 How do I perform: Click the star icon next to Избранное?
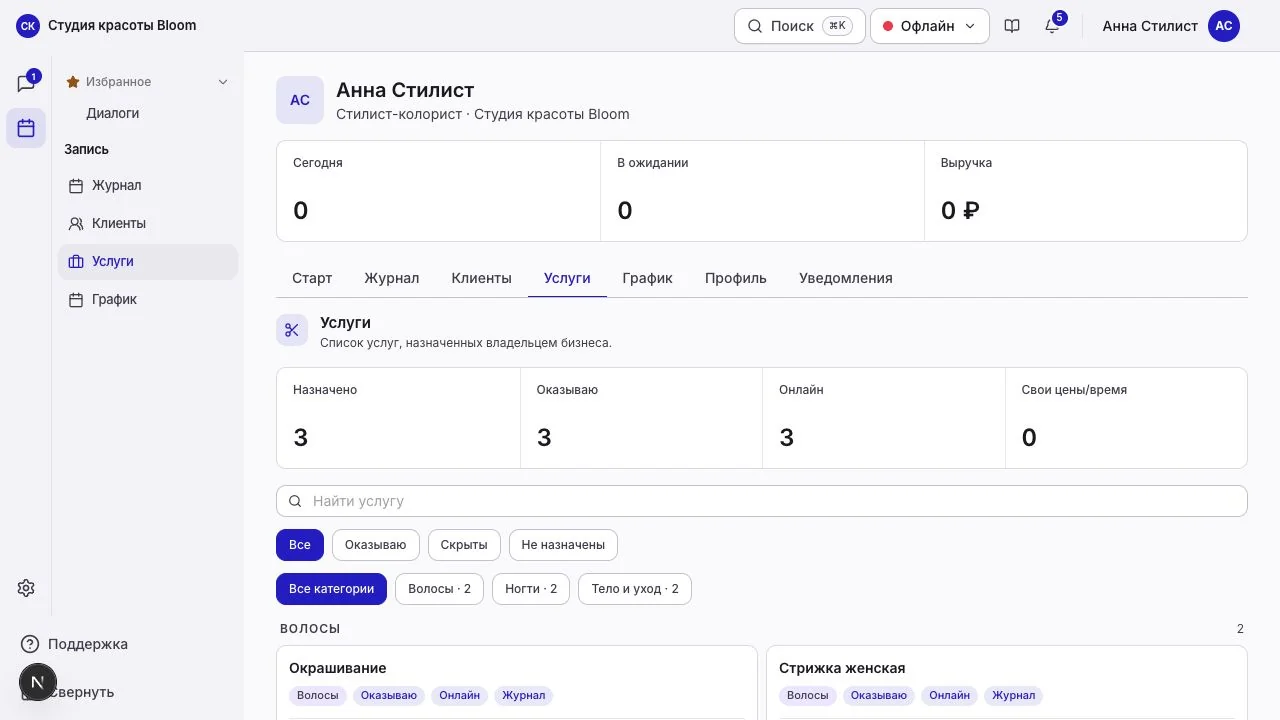coord(73,82)
